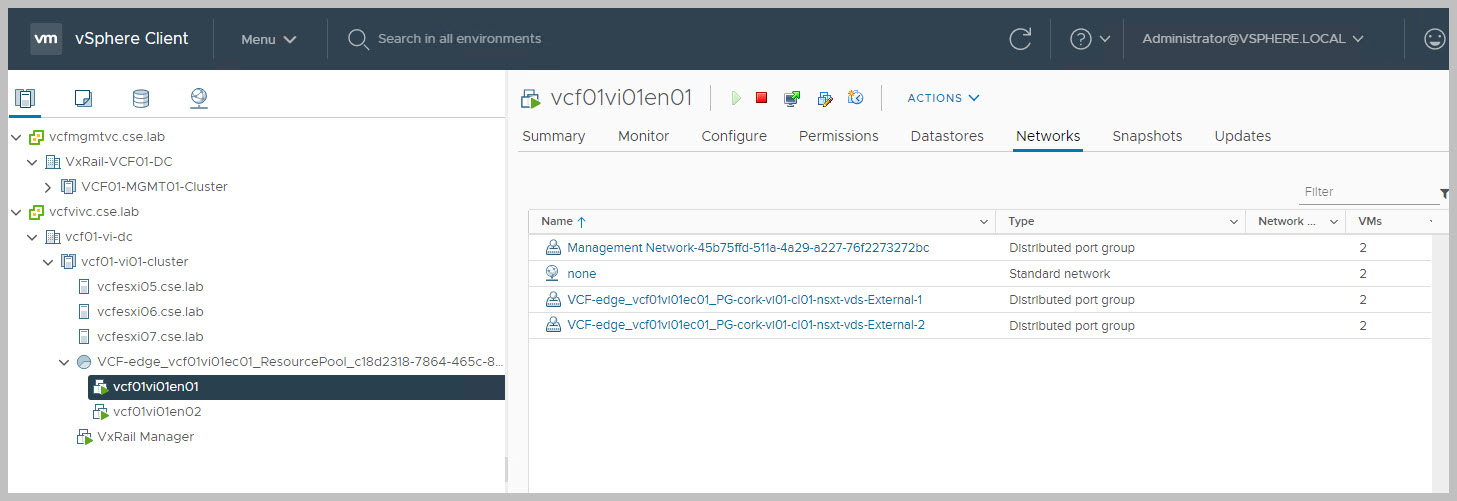
Task: Click the Edit Settings toolbar icon
Action: [x=824, y=98]
